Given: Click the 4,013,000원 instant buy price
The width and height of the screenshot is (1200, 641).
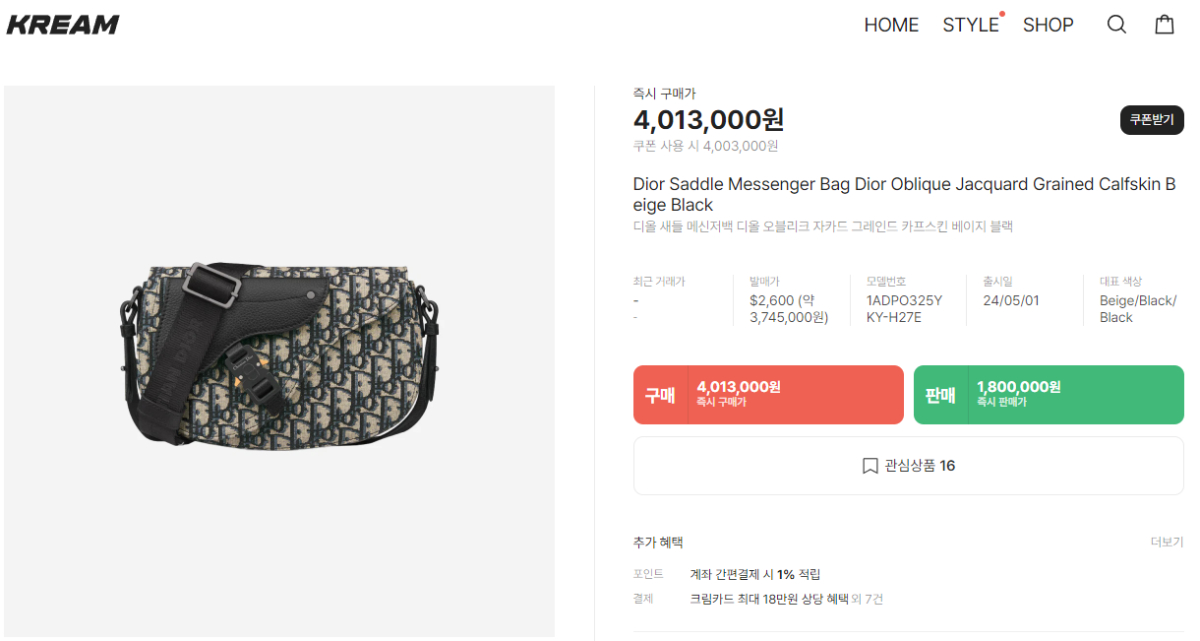Looking at the screenshot, I should pyautogui.click(x=708, y=121).
